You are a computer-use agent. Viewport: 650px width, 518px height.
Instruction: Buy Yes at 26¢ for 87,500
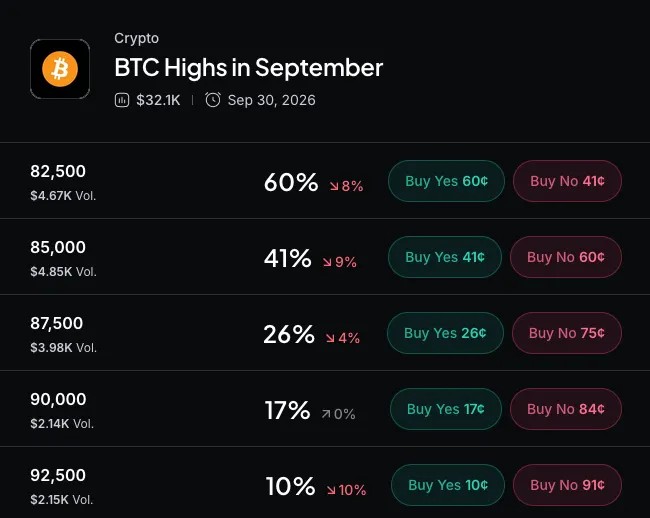click(x=445, y=333)
